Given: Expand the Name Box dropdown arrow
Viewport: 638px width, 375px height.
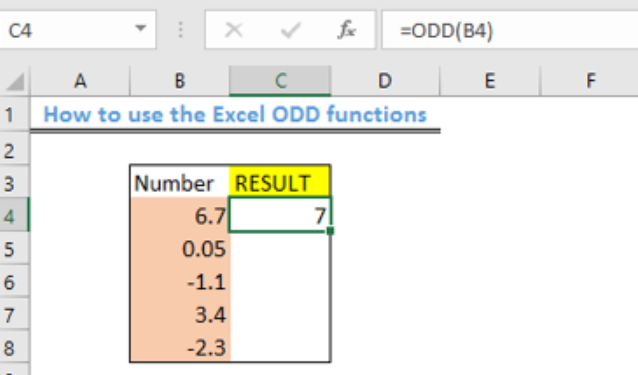Looking at the screenshot, I should [141, 28].
